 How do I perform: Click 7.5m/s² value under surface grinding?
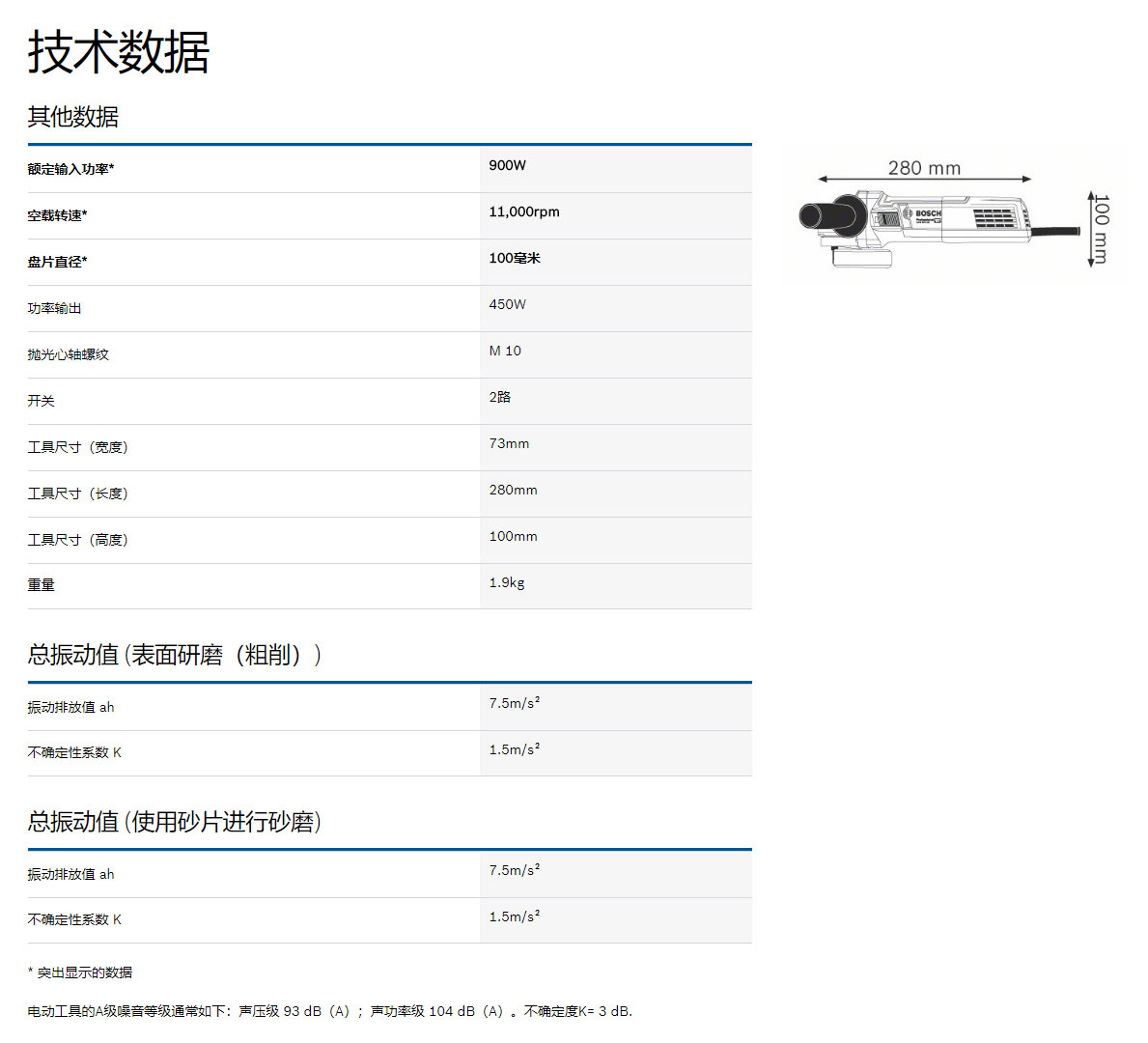point(514,703)
